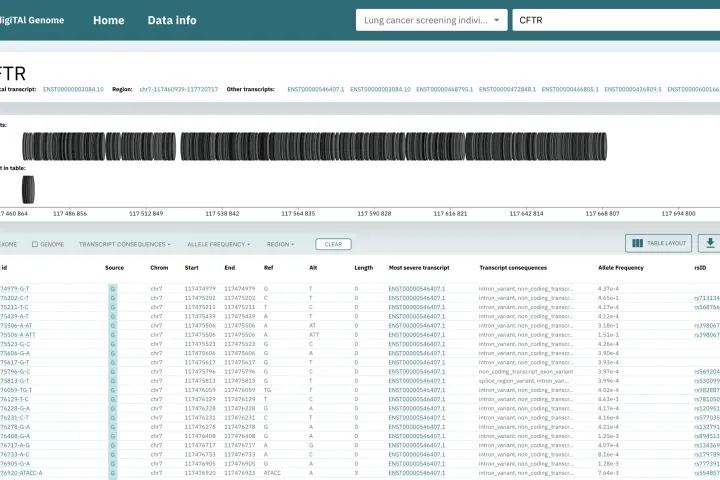Go to the Home page

[x=108, y=20]
